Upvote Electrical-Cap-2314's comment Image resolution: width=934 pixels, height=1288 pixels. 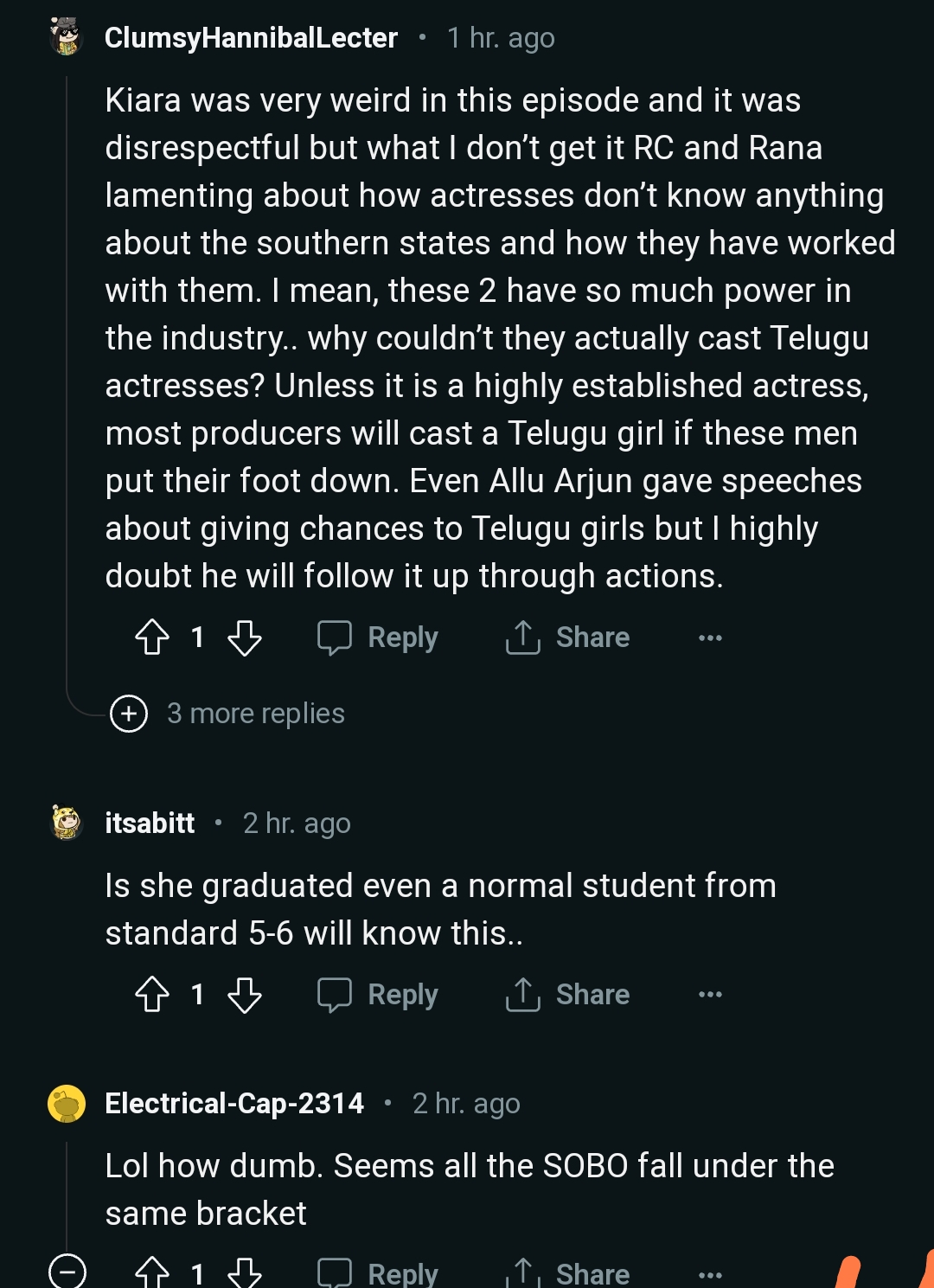point(153,1272)
